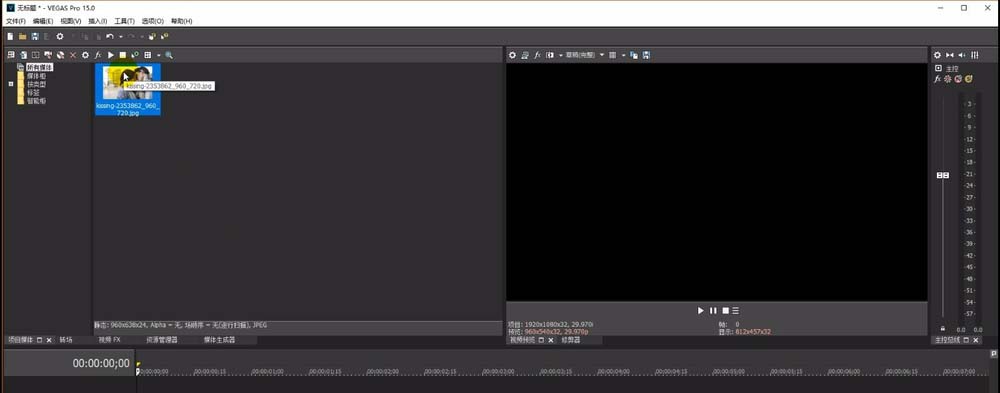Click the overlays grid icon in preview toolbar
Screen dimensions: 1000x393
[x=613, y=56]
